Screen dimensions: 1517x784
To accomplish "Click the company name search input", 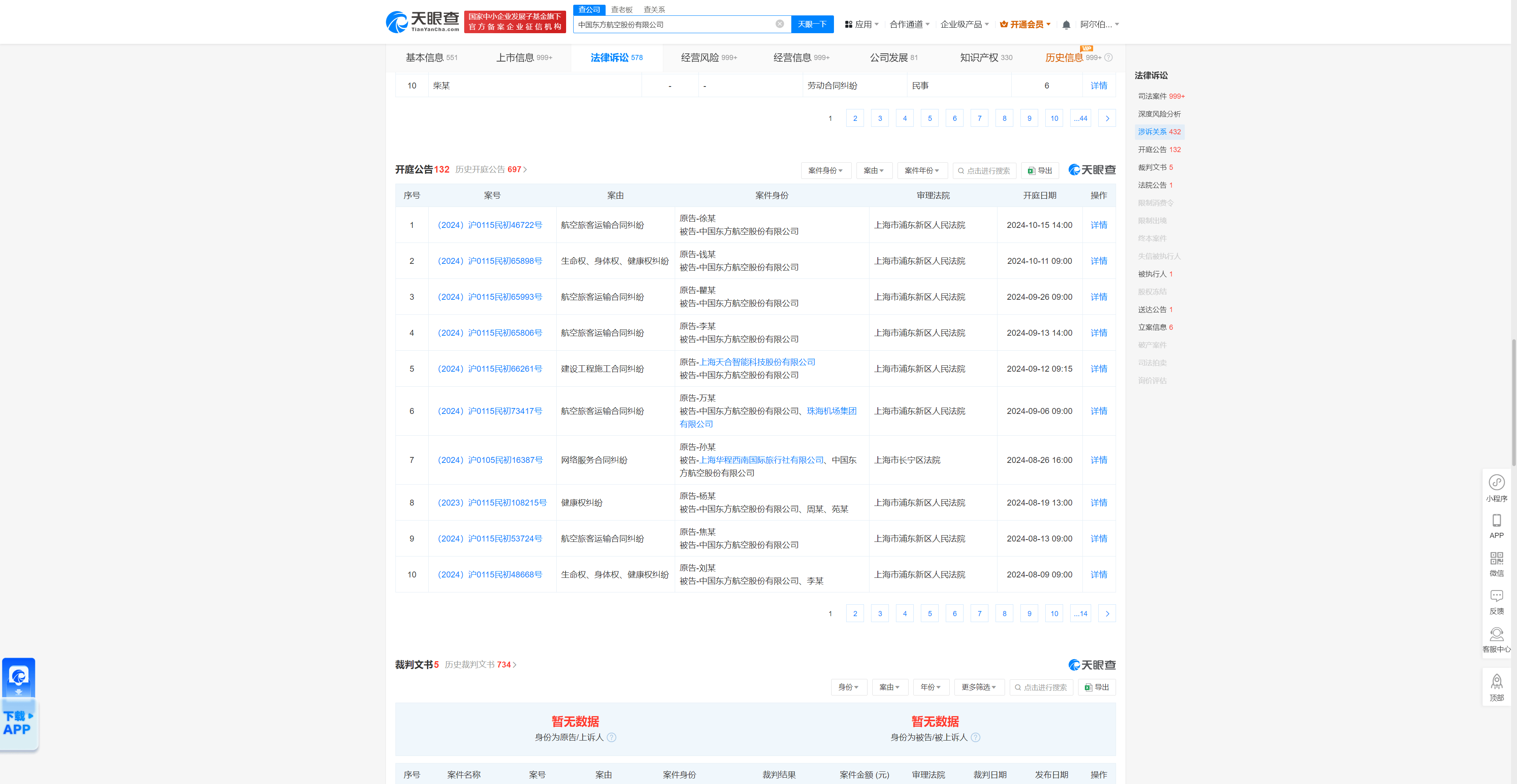I will pos(673,24).
